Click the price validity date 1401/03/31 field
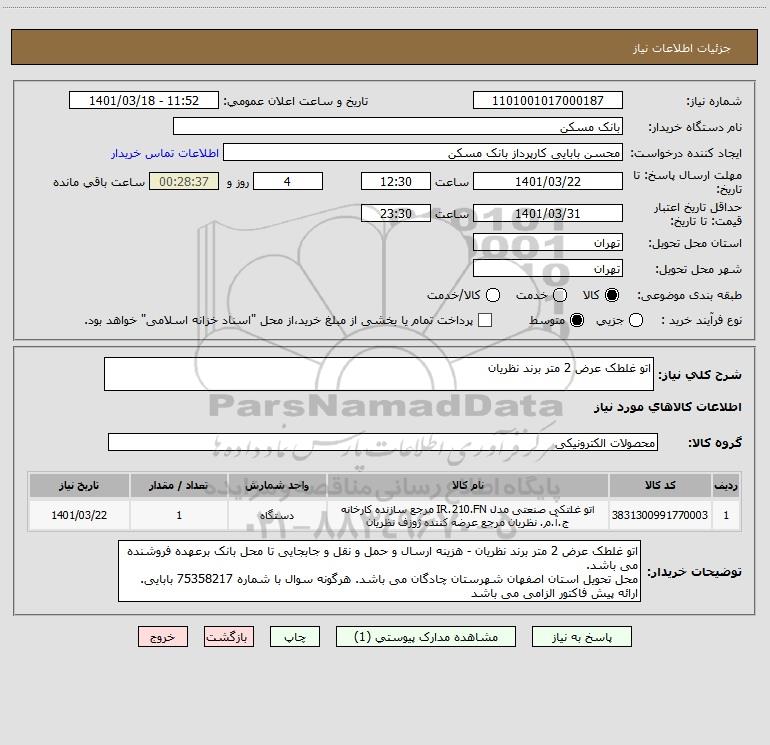The image size is (770, 745). click(548, 213)
